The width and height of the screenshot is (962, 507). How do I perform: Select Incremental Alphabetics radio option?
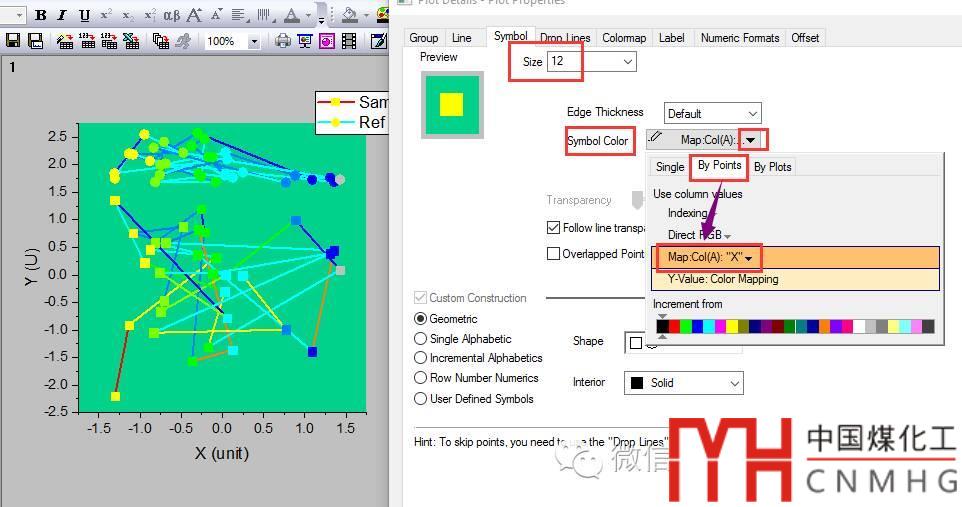(x=420, y=358)
